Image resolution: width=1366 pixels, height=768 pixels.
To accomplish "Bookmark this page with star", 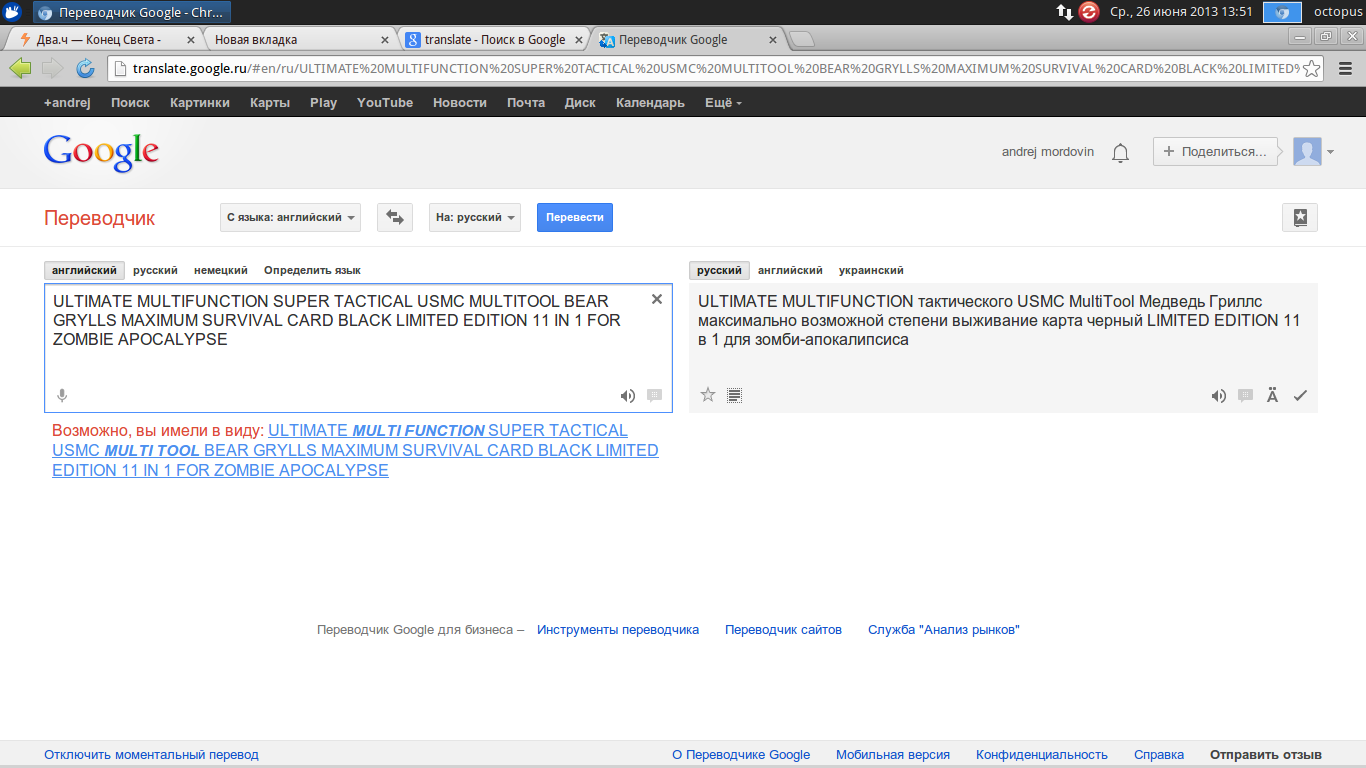I will (1312, 69).
